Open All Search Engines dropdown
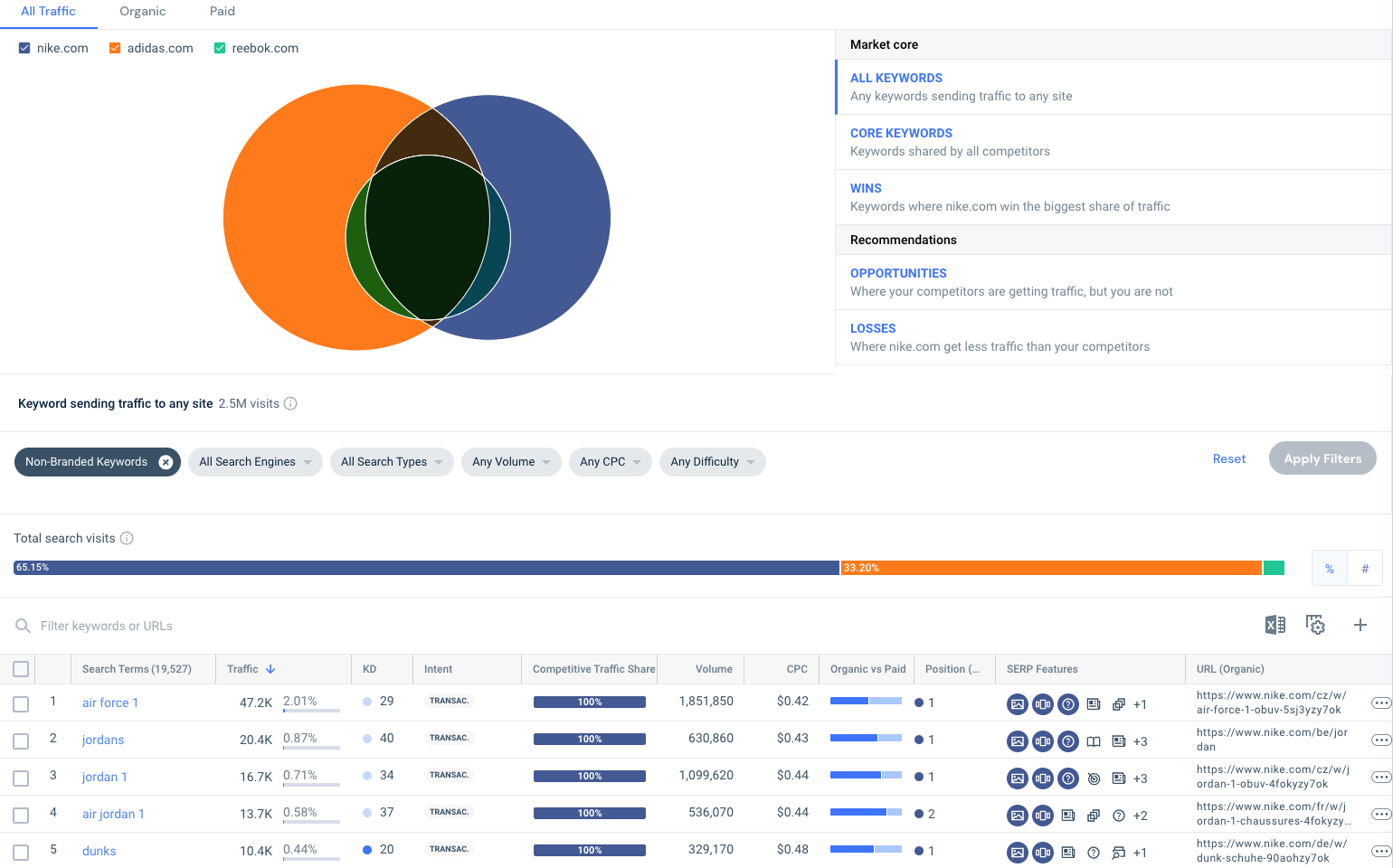Viewport: 1393px width, 868px height. coord(255,462)
